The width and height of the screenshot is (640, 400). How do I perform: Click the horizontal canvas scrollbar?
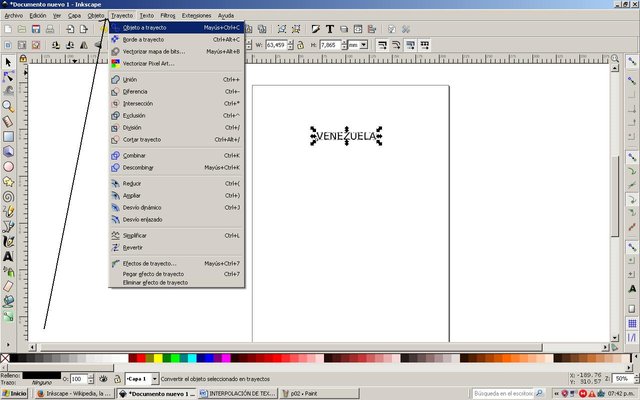[x=291, y=347]
